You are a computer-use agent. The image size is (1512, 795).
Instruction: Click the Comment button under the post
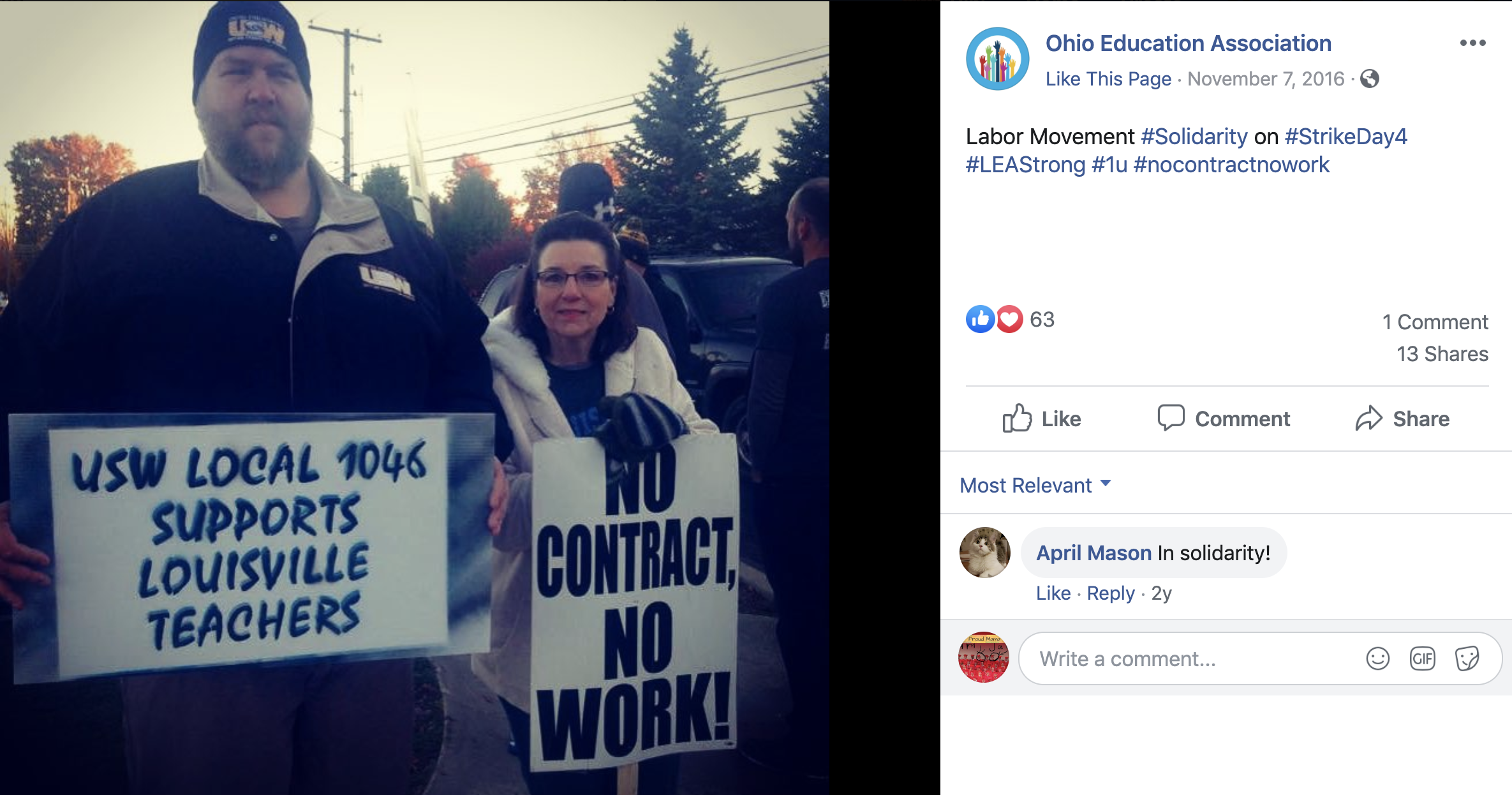click(1224, 419)
